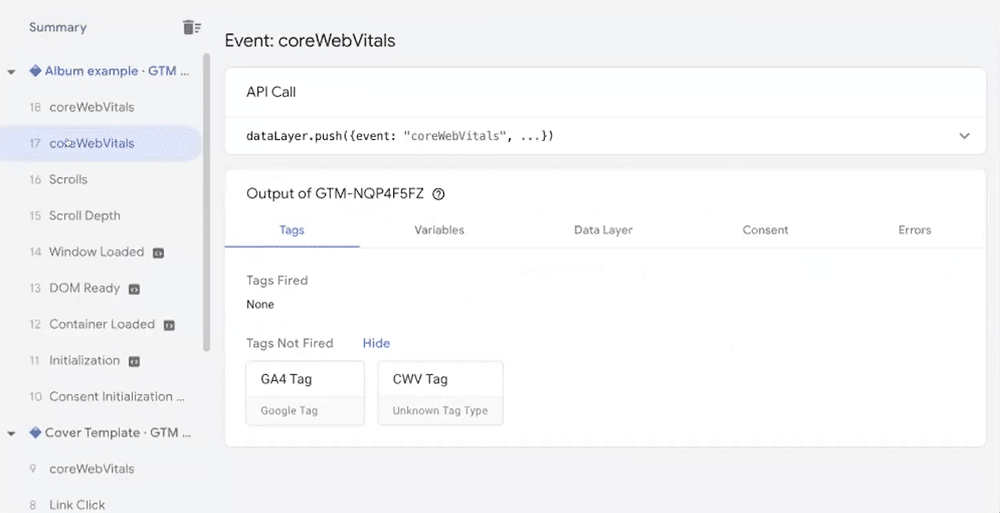Click the dataLayer.push code line
Viewport: 1000px width, 513px height.
[400, 136]
